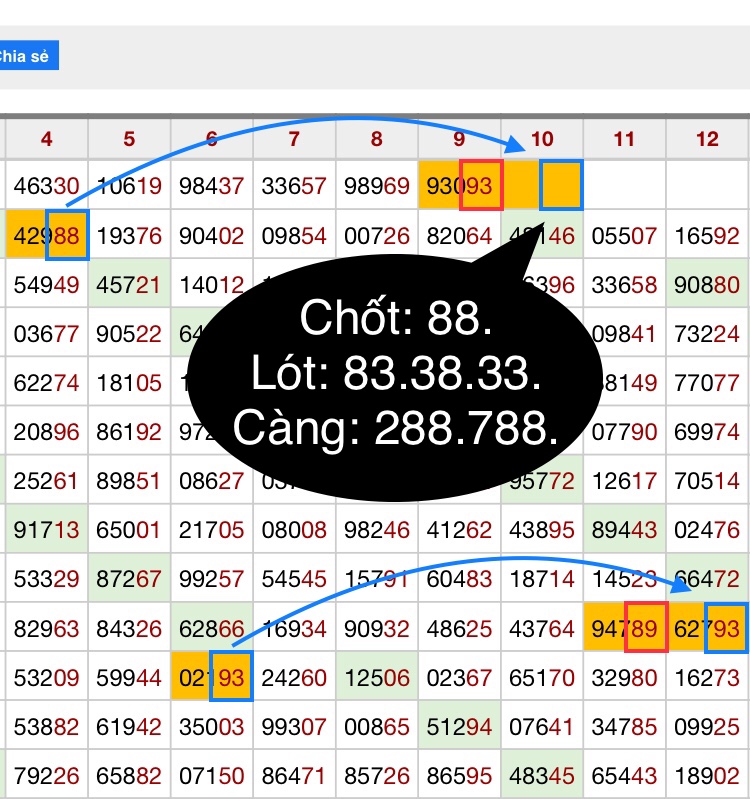Click the green shaded cell 45721
This screenshot has height=799, width=750.
point(129,285)
